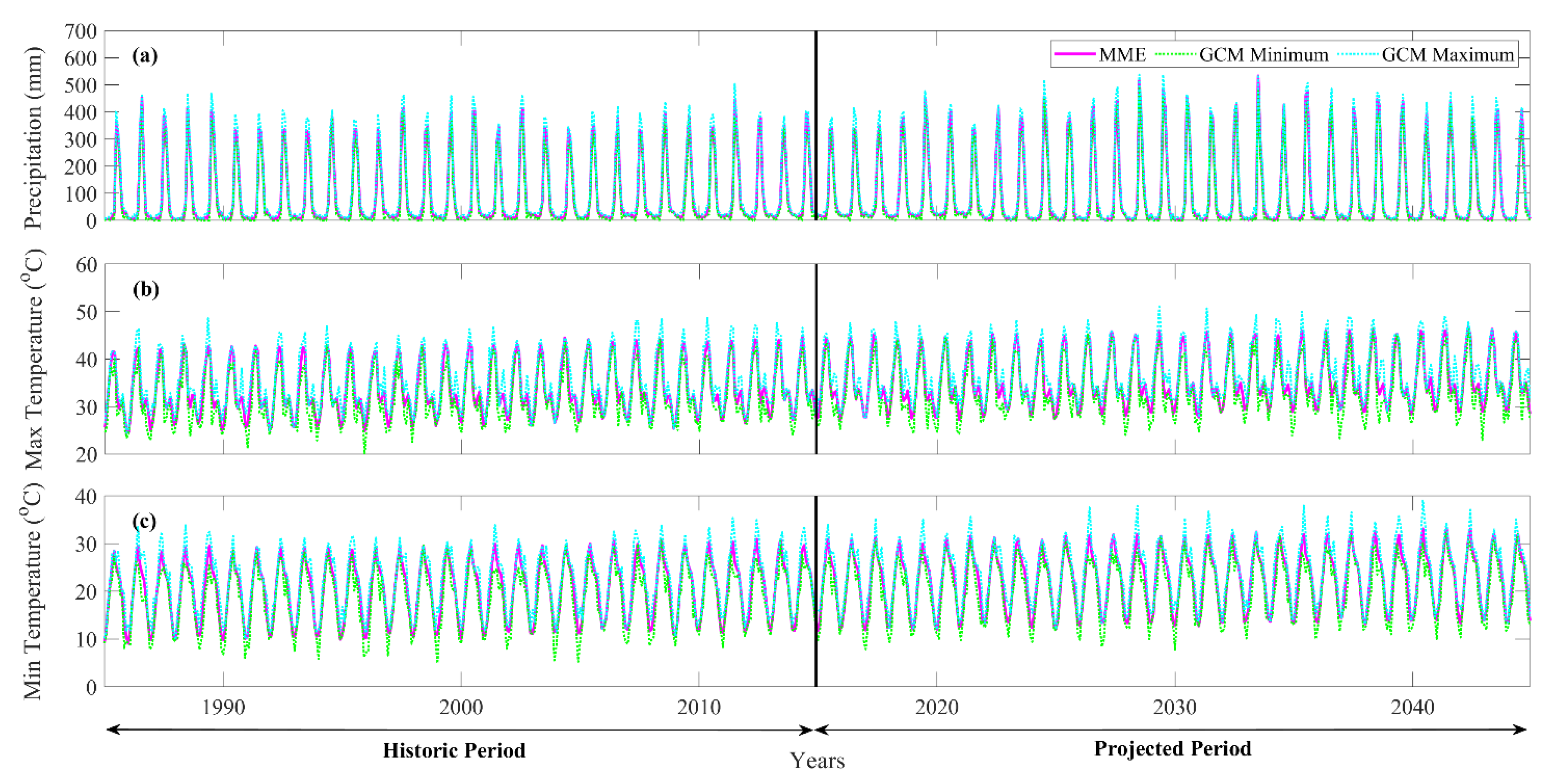Click the 2020 x-axis tick label
The width and height of the screenshot is (1564, 784).
pos(937,707)
